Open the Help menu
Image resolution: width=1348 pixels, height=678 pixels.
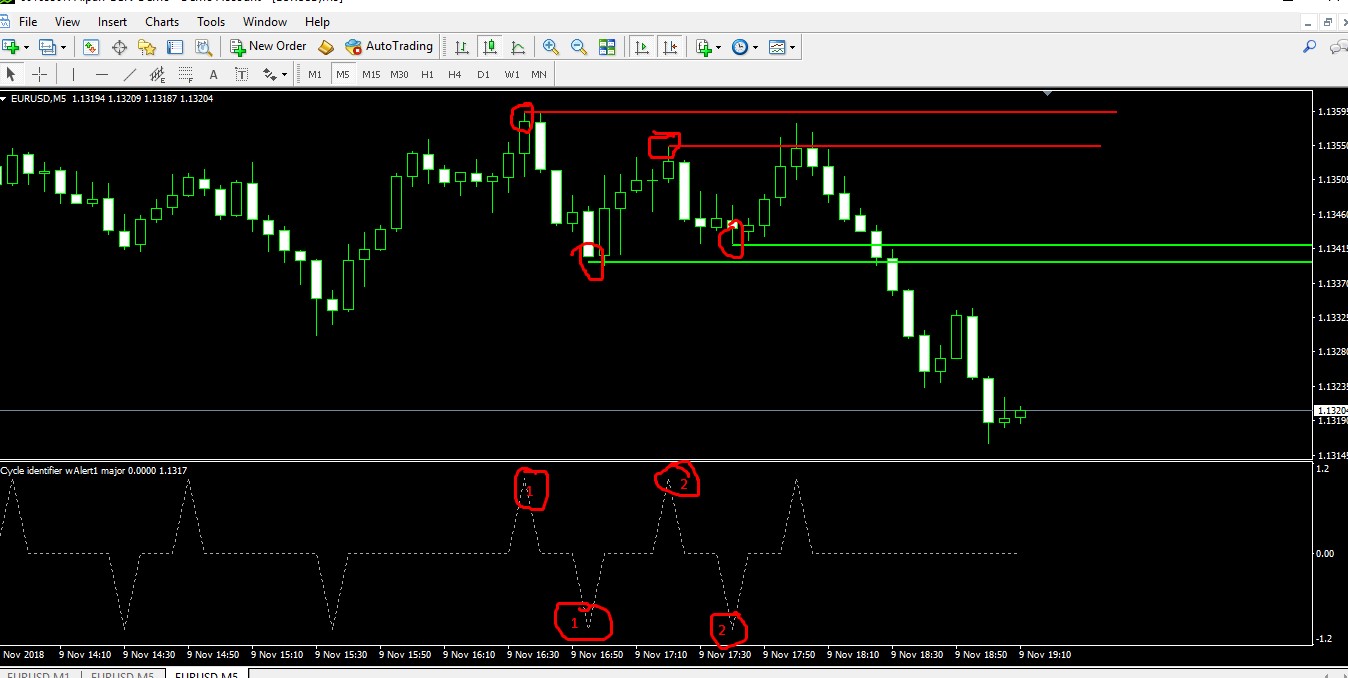317,21
